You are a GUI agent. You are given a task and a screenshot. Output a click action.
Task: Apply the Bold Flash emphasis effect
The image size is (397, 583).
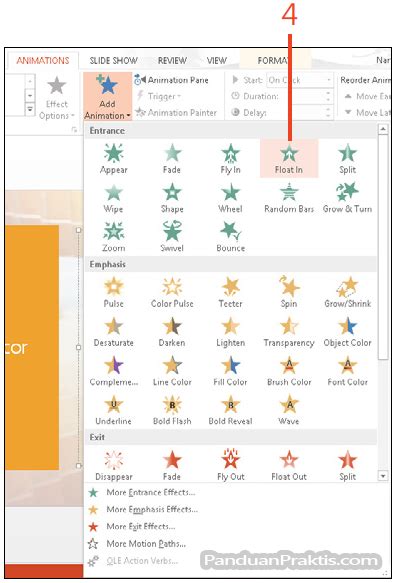[172, 410]
